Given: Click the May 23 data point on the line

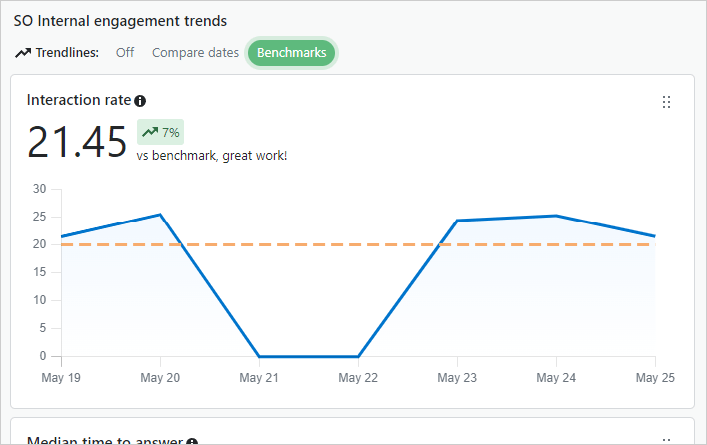Looking at the screenshot, I should coord(457,221).
